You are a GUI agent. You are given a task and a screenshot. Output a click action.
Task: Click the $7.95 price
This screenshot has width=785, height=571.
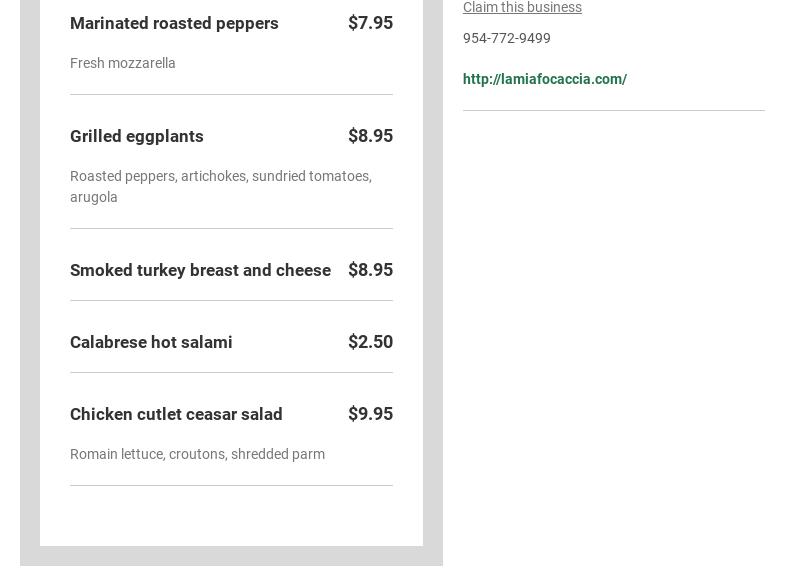point(370,23)
